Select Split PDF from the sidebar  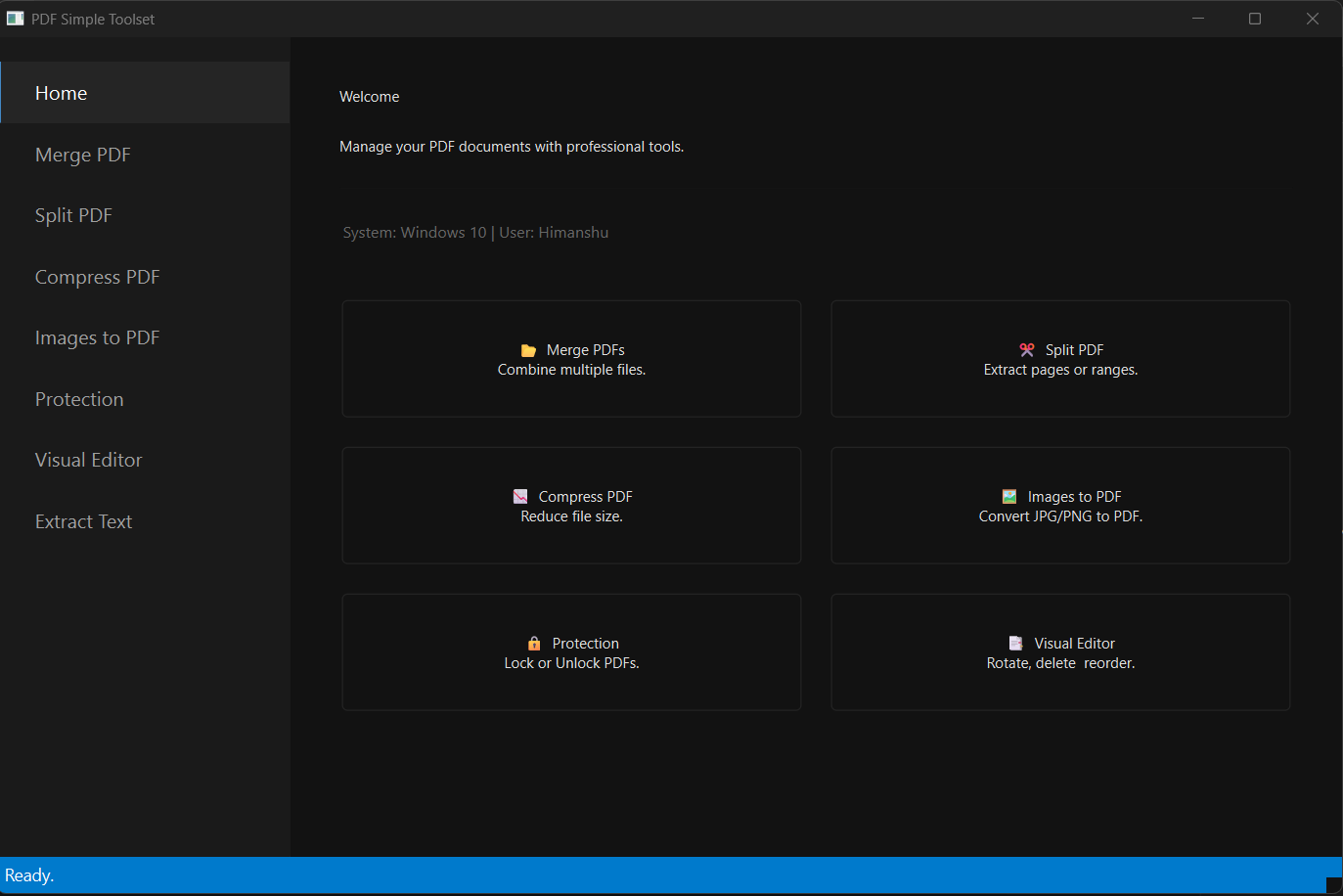point(73,215)
